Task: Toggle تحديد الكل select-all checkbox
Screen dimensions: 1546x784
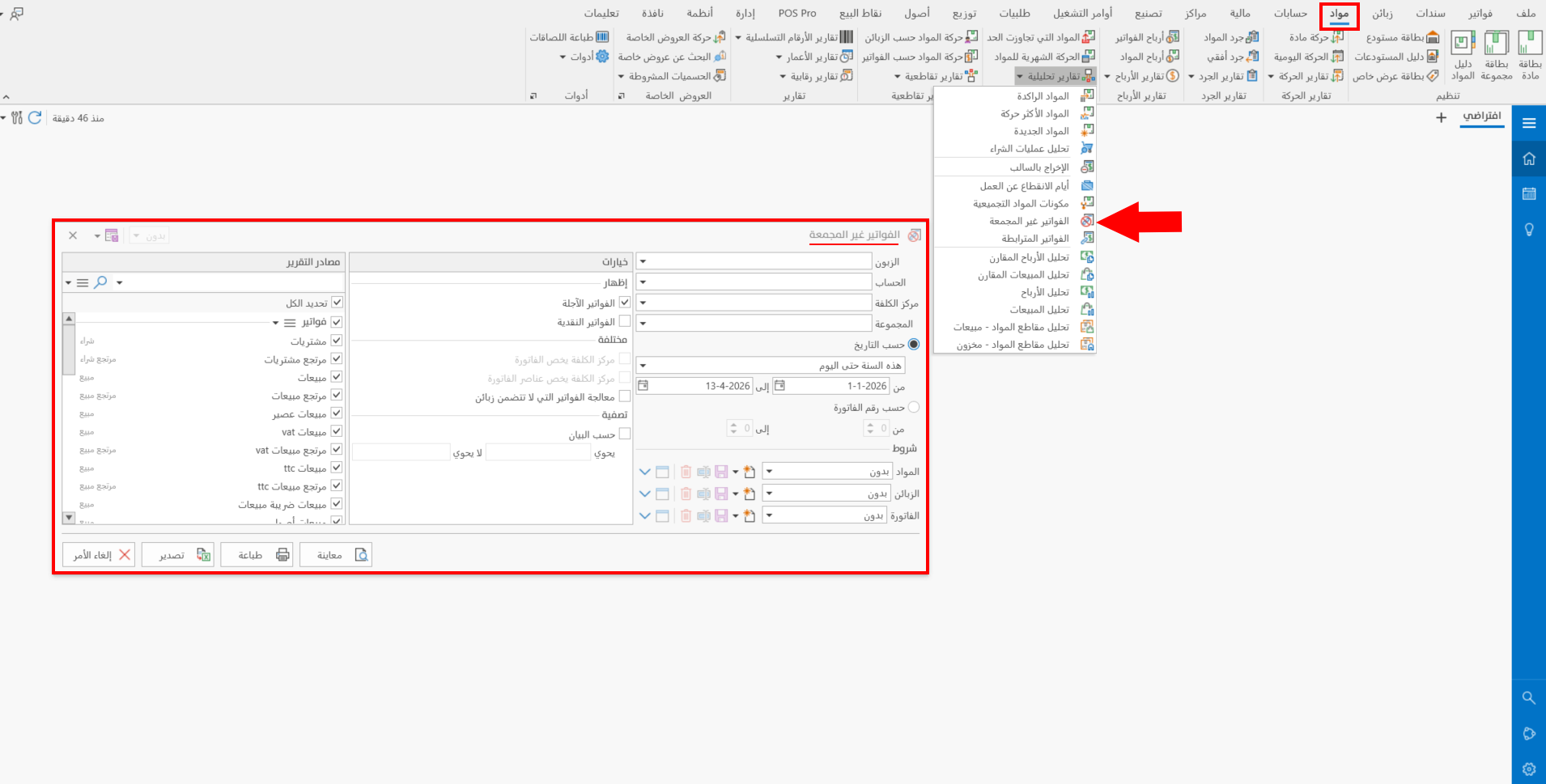Action: click(x=337, y=303)
